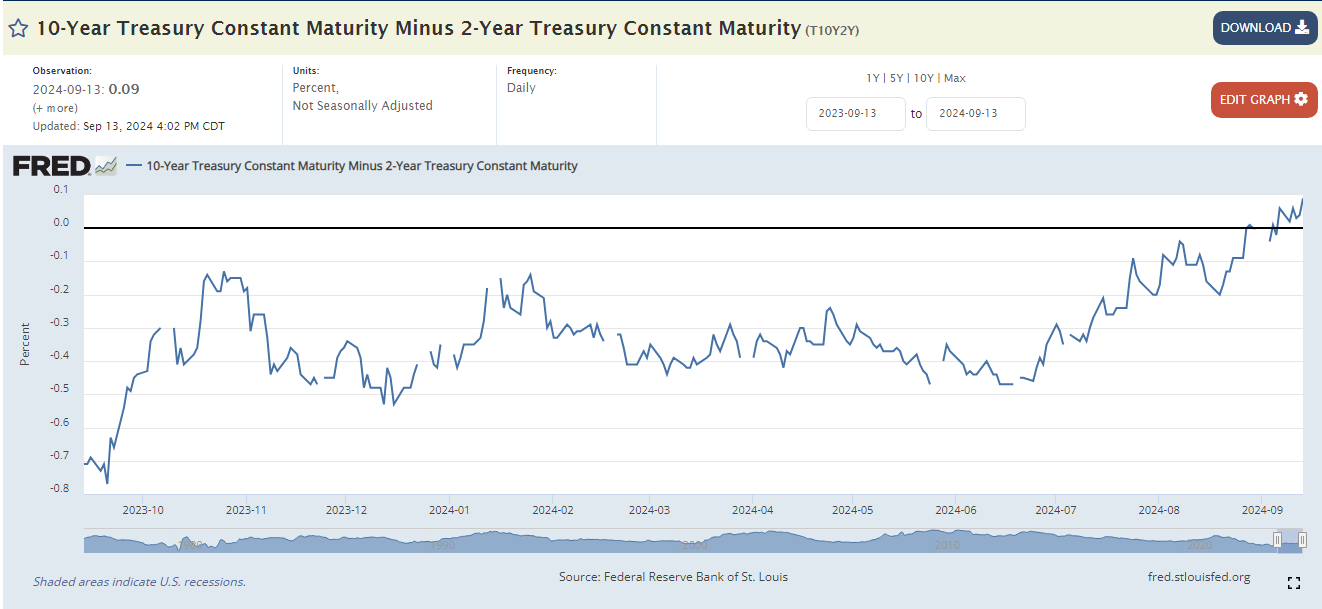This screenshot has width=1322, height=609.
Task: Click the left handle of range slider
Action: [1278, 540]
